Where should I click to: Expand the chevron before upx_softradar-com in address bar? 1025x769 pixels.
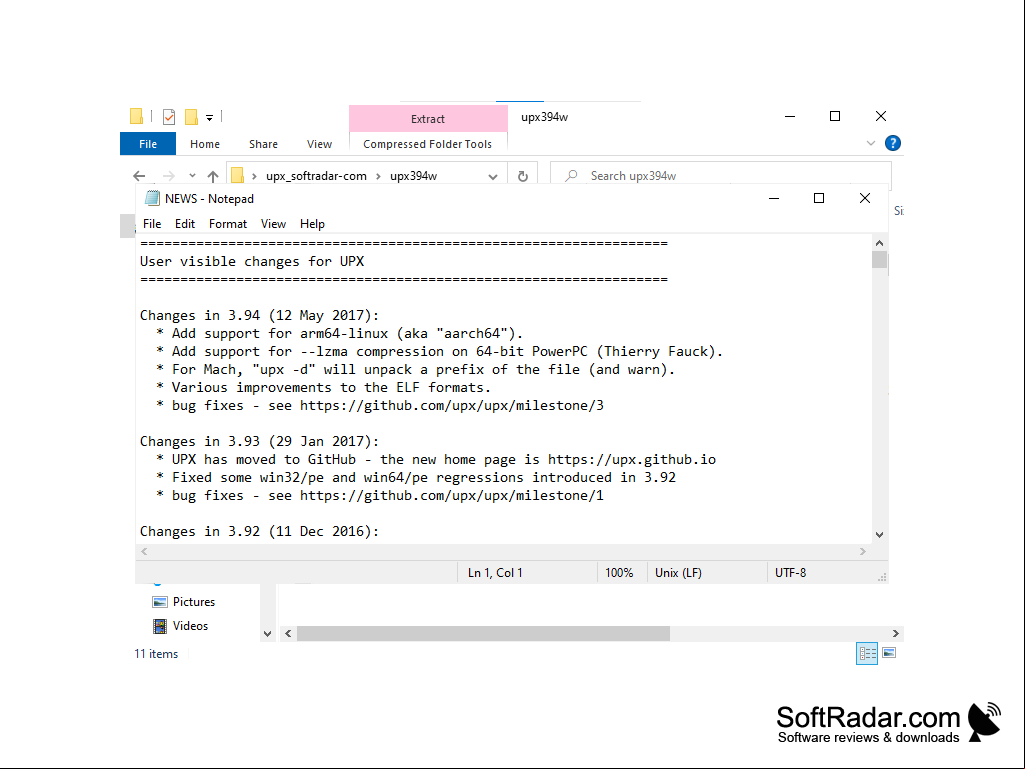pos(254,176)
